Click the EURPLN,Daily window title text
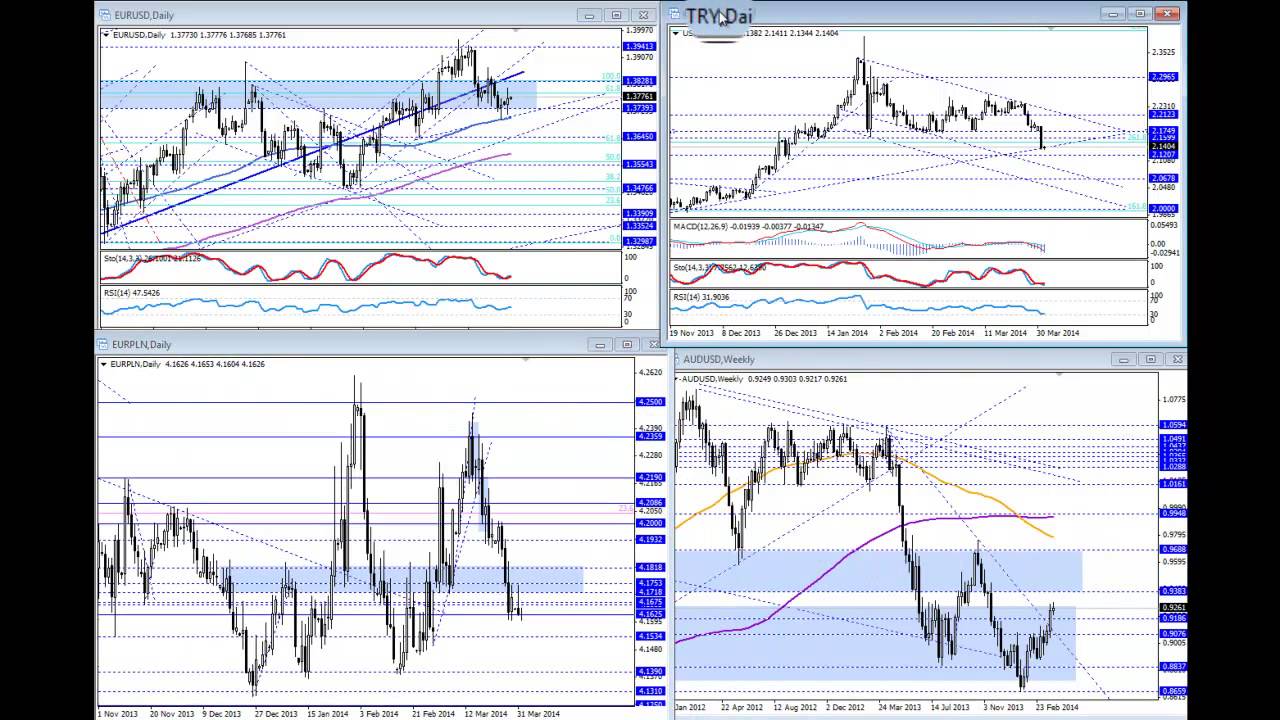The height and width of the screenshot is (720, 1280). (141, 345)
